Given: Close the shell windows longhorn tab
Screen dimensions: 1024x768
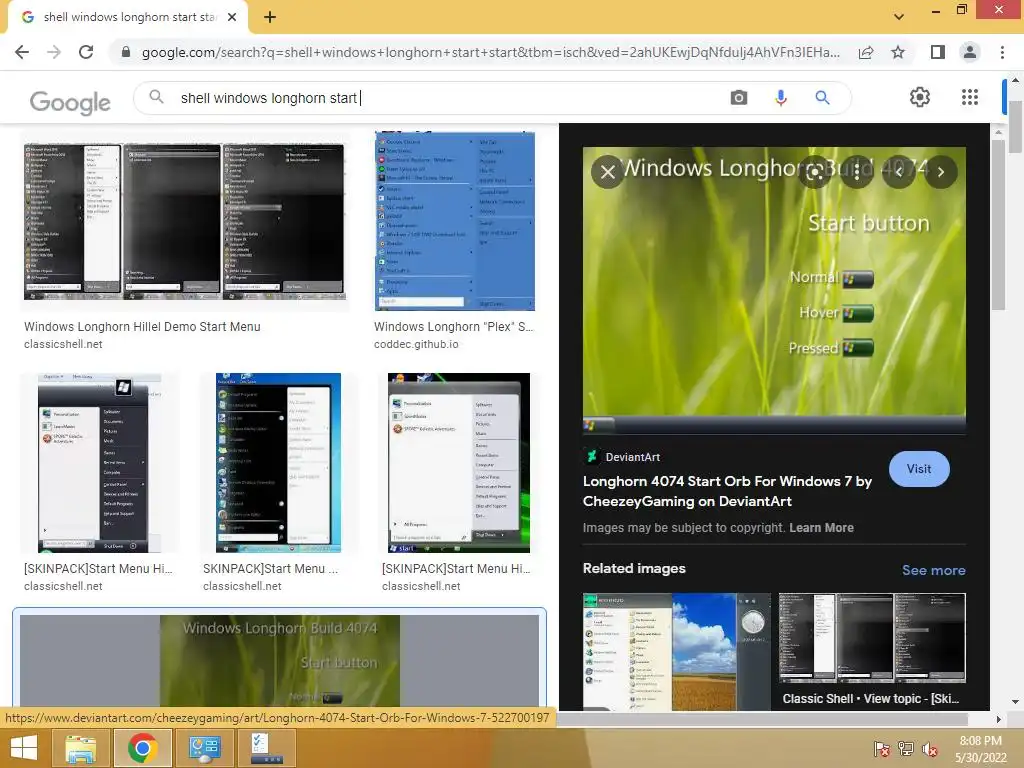Looking at the screenshot, I should pos(232,17).
